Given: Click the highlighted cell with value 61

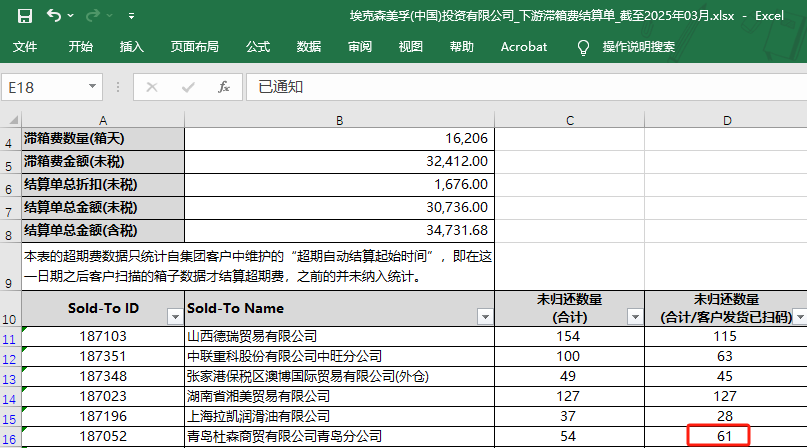Looking at the screenshot, I should tap(719, 436).
